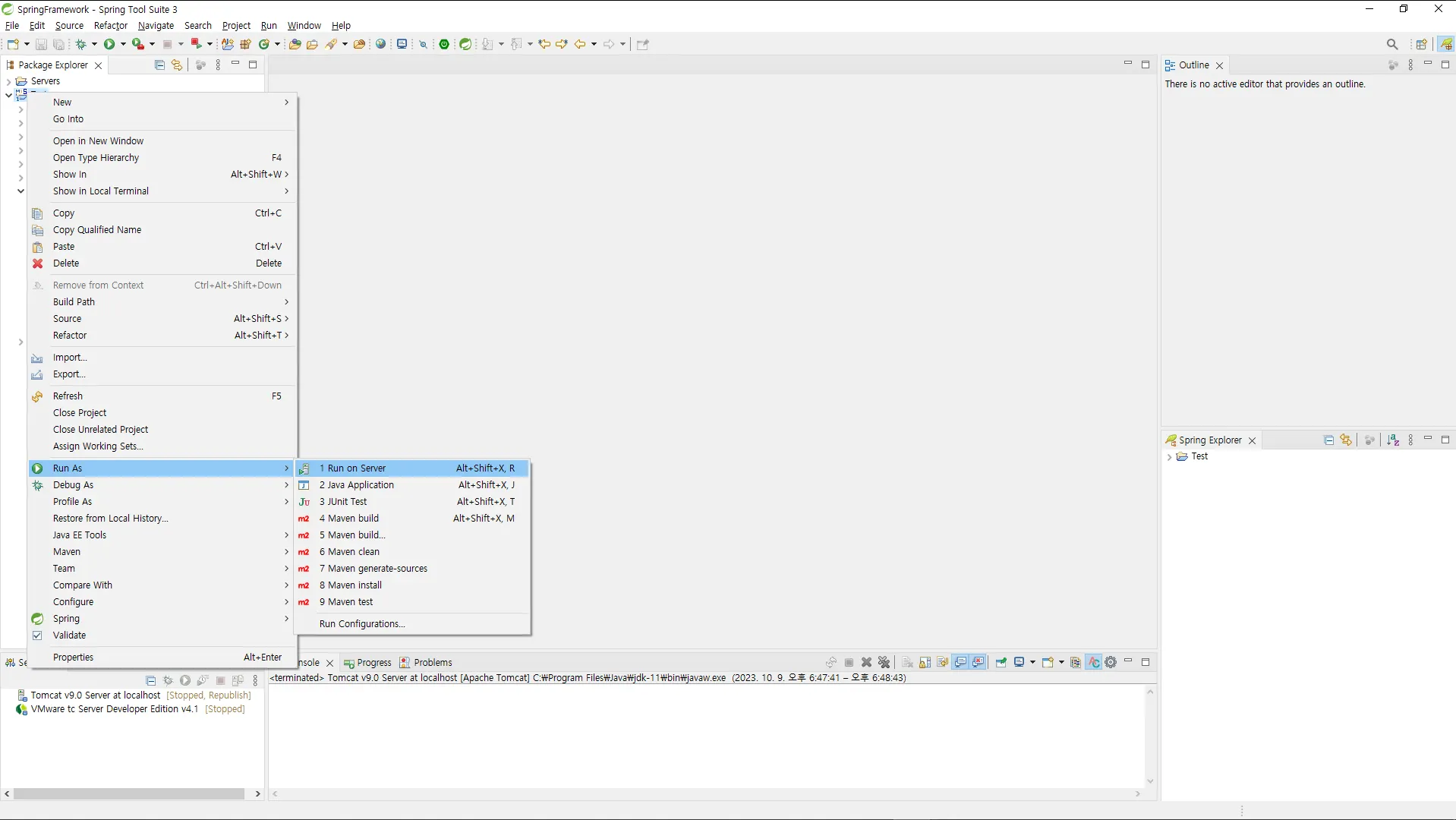This screenshot has width=1456, height=820.
Task: Choose Java Application from Run As submenu
Action: [413, 485]
